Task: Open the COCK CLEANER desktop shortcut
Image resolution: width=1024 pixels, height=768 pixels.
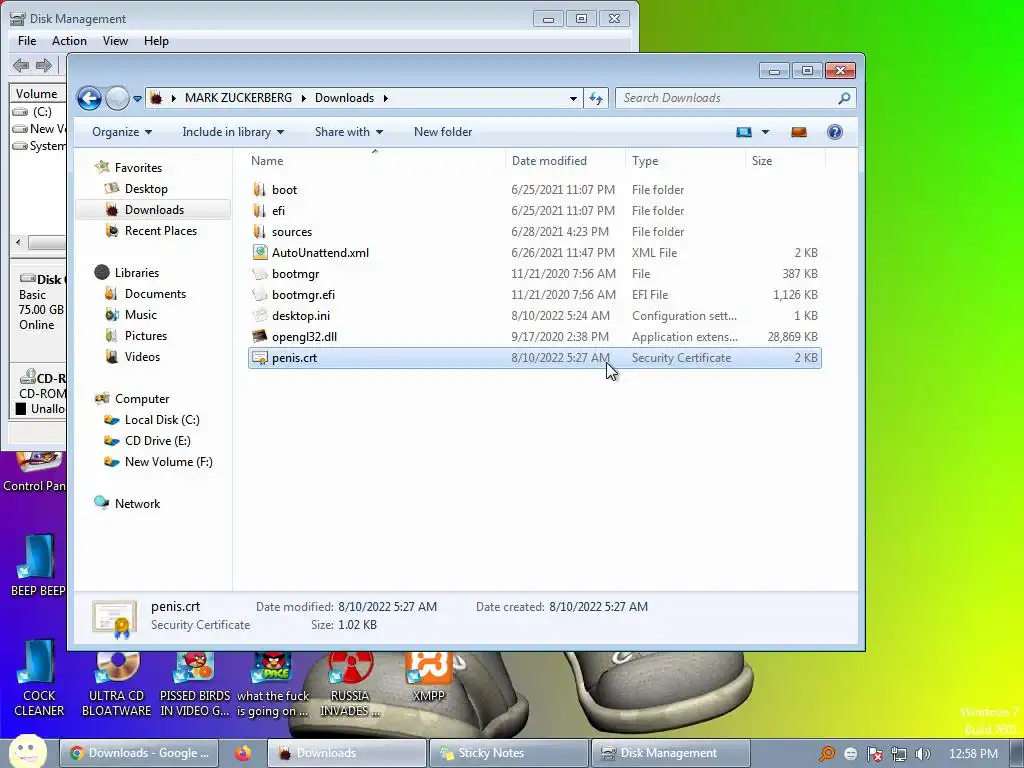Action: 39,679
